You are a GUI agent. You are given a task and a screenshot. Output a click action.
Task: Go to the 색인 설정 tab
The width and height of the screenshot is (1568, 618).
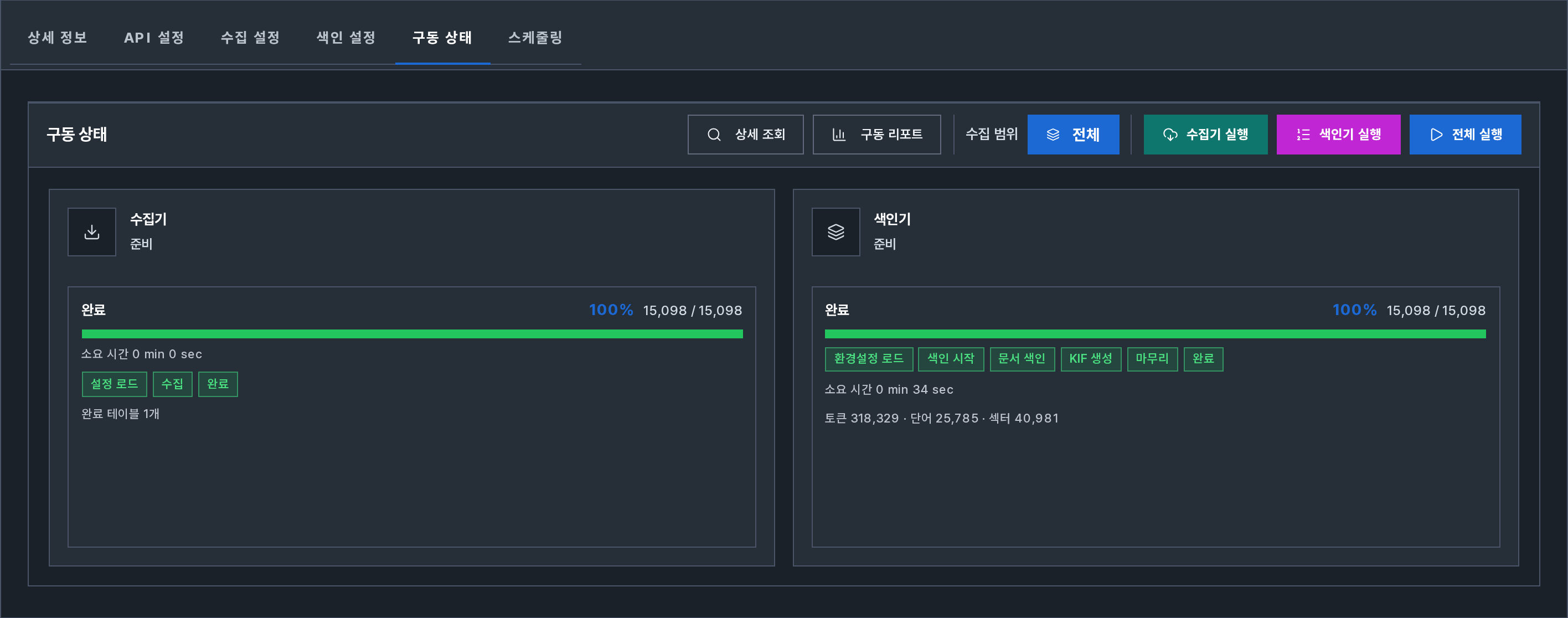coord(347,38)
